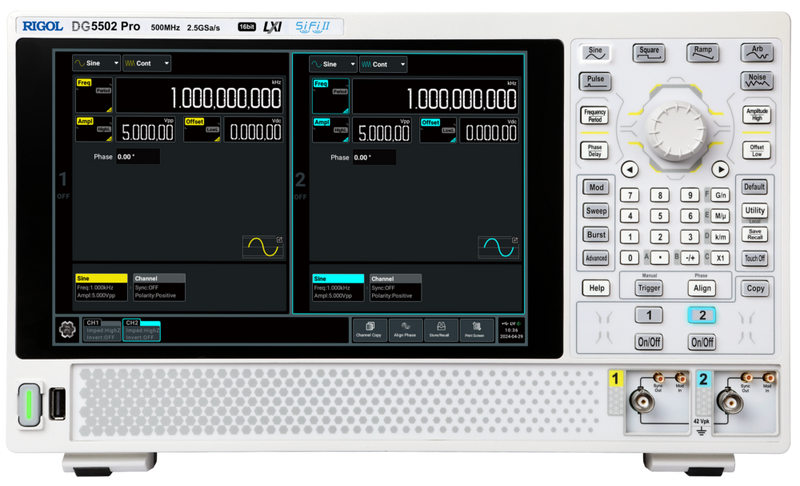This screenshot has width=800, height=486.
Task: Tap the manual Trigger key
Action: pos(649,288)
